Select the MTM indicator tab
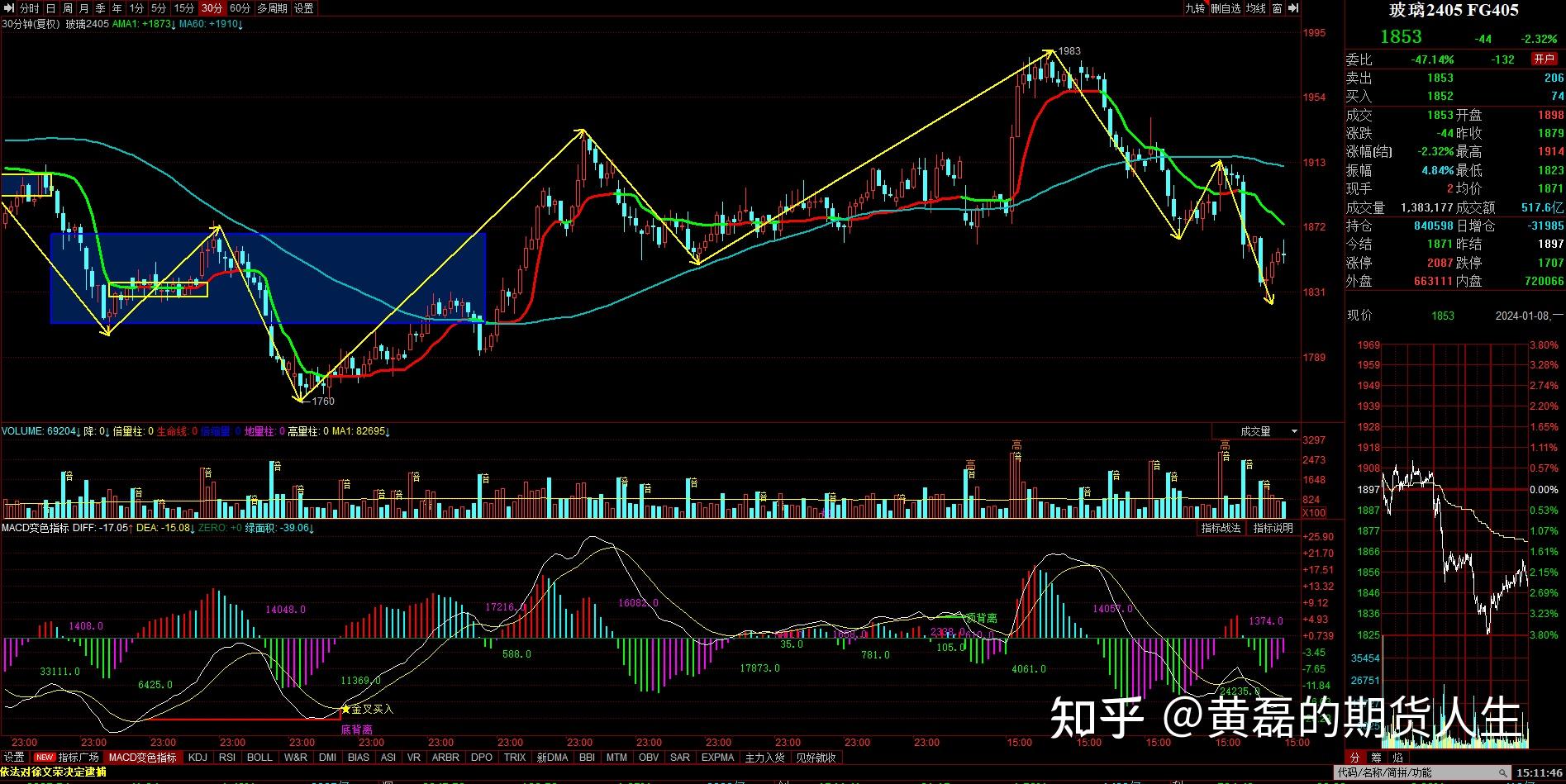The image size is (1566, 784). point(616,757)
